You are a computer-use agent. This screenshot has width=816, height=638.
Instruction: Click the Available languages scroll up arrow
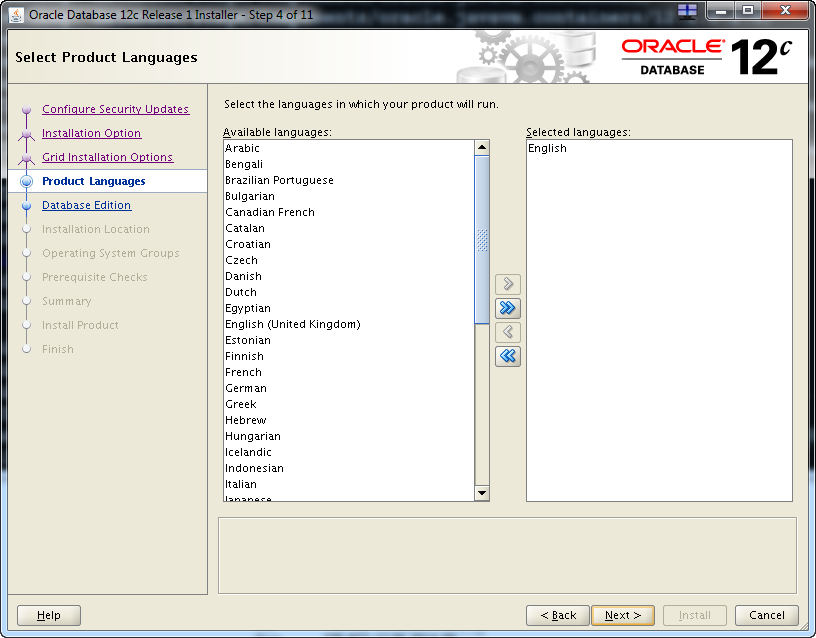pyautogui.click(x=482, y=148)
